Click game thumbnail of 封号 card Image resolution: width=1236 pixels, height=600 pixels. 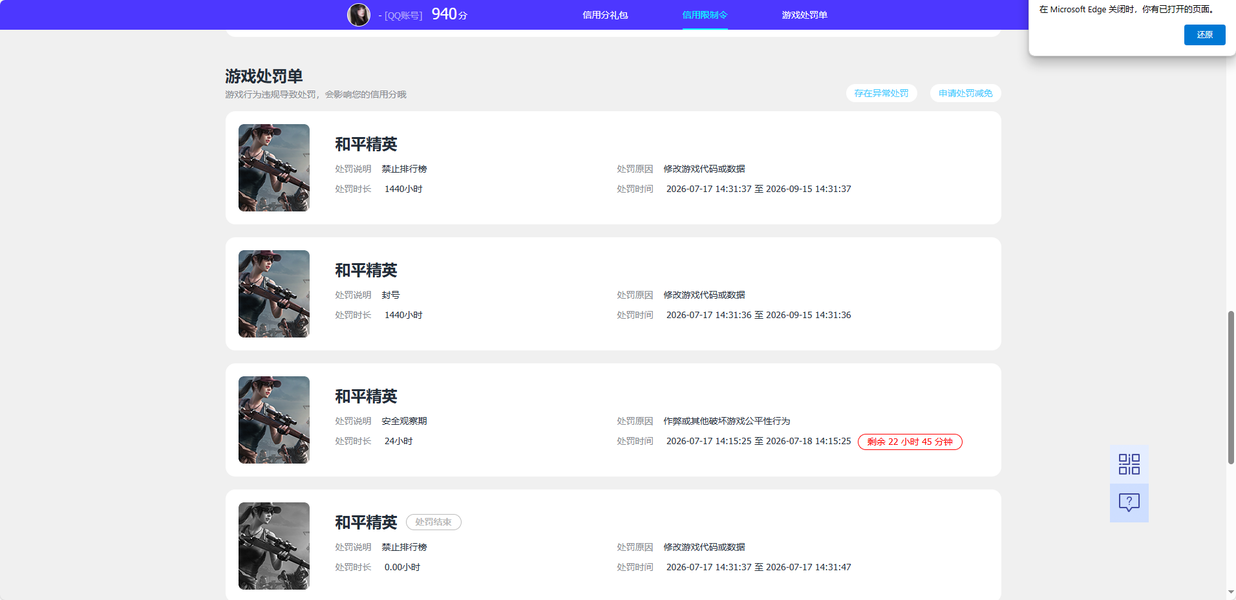[x=274, y=294]
